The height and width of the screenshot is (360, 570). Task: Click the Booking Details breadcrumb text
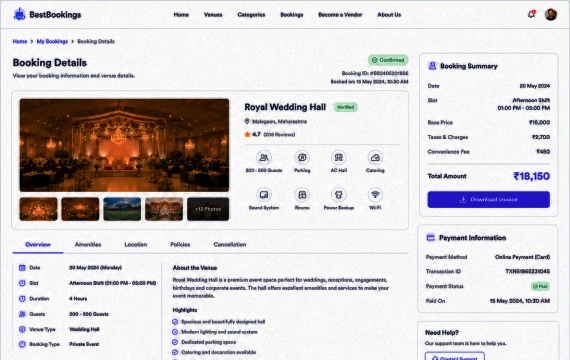(x=96, y=41)
